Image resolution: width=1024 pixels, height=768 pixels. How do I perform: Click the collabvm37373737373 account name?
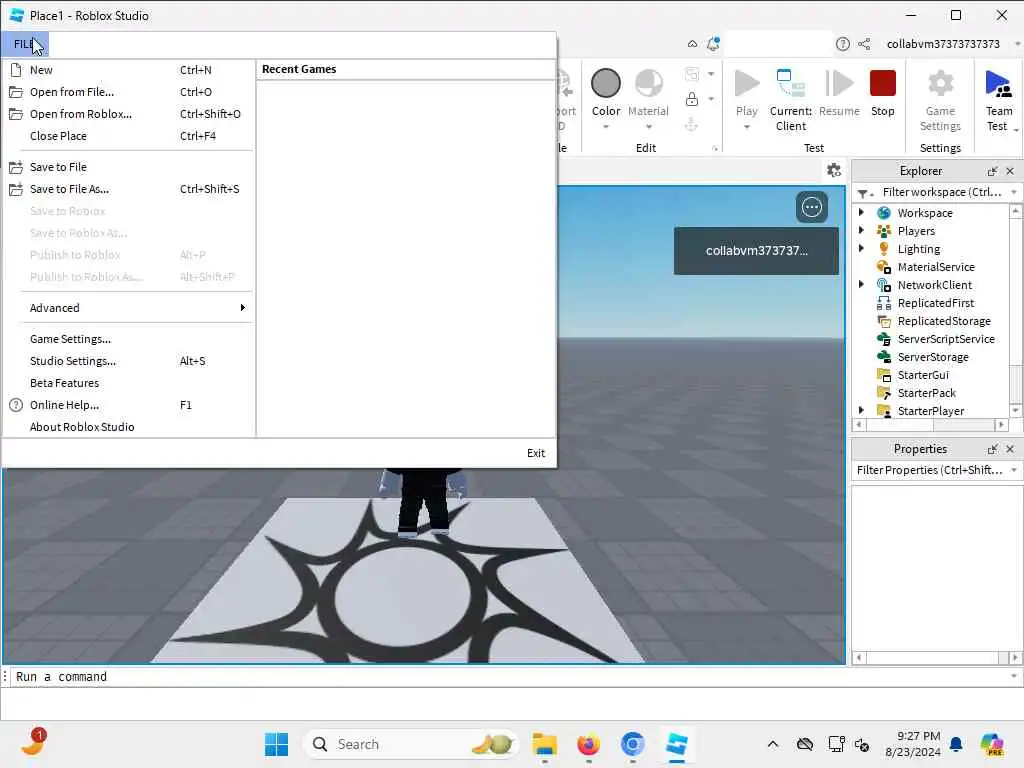coord(943,44)
